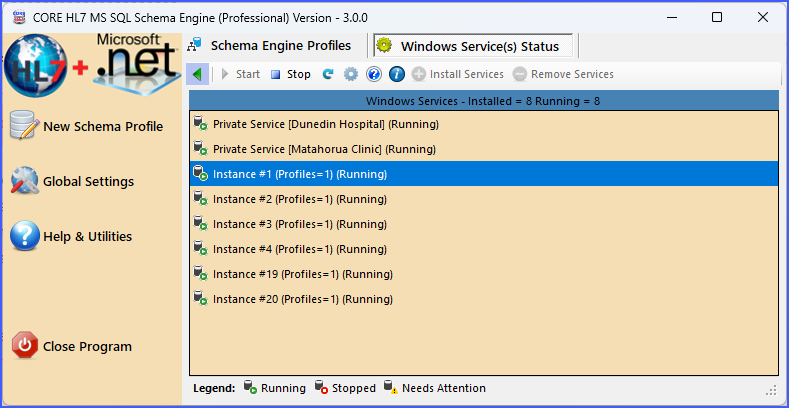Open New Schema Profile

coord(87,126)
